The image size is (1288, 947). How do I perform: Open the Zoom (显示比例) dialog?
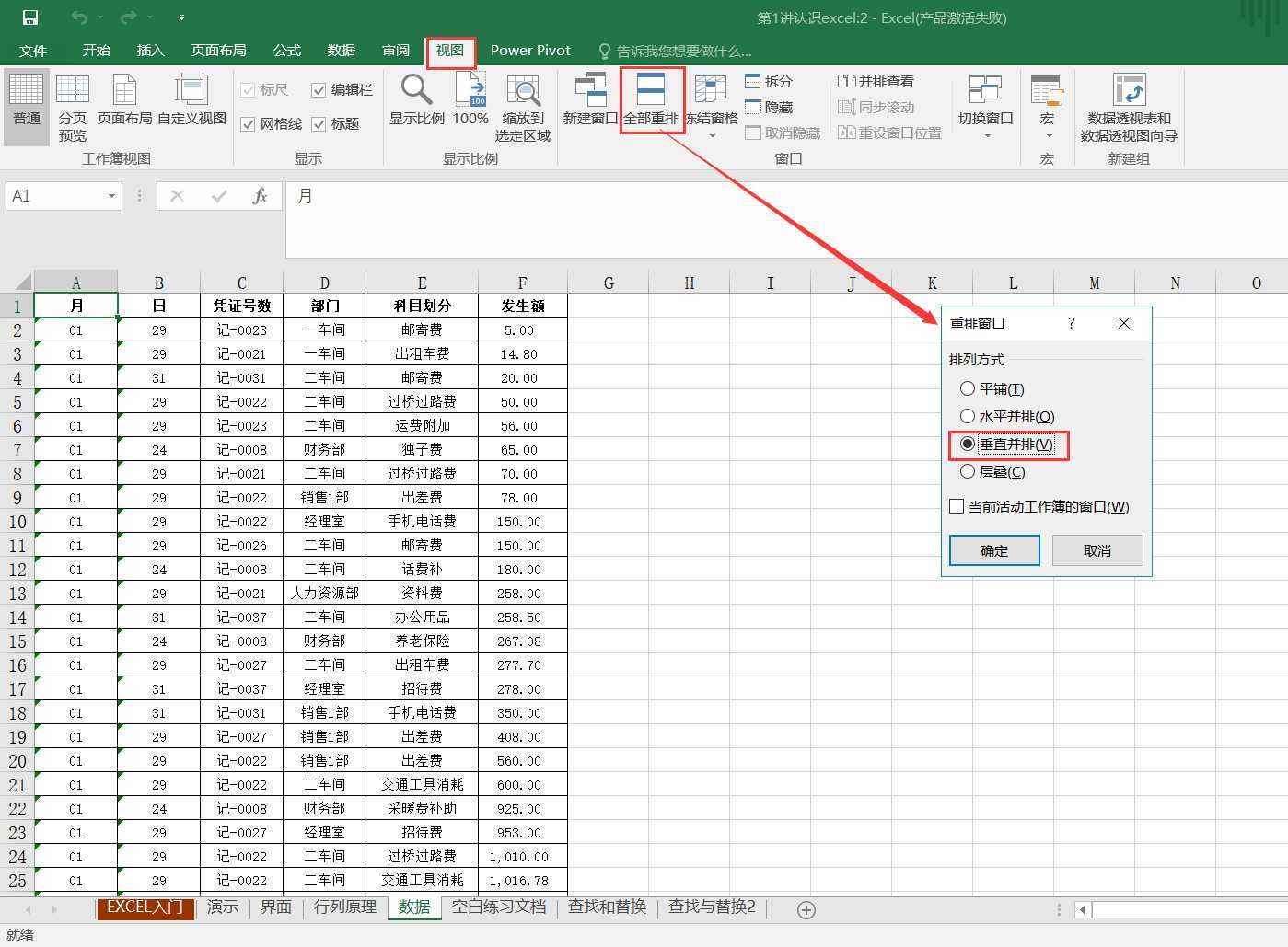pos(416,99)
